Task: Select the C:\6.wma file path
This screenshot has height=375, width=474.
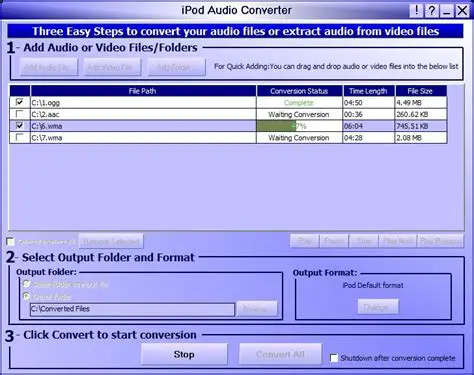Action: click(143, 126)
